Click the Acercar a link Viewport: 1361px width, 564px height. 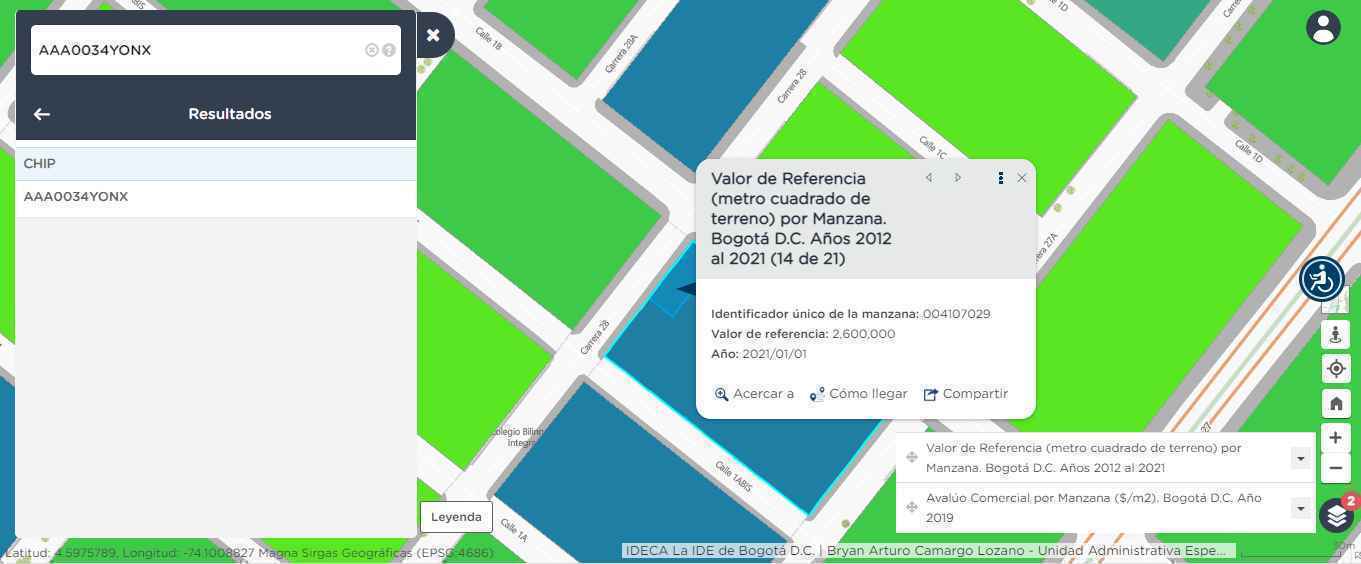(x=754, y=394)
